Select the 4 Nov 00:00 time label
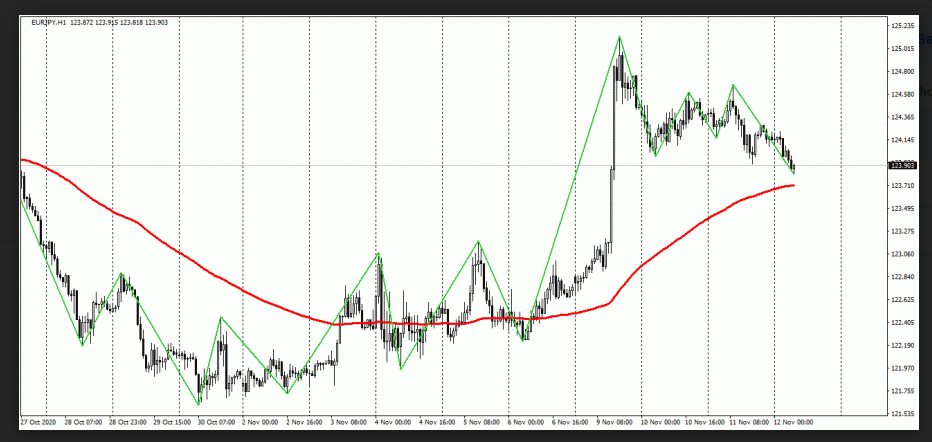The height and width of the screenshot is (442, 932). point(394,422)
